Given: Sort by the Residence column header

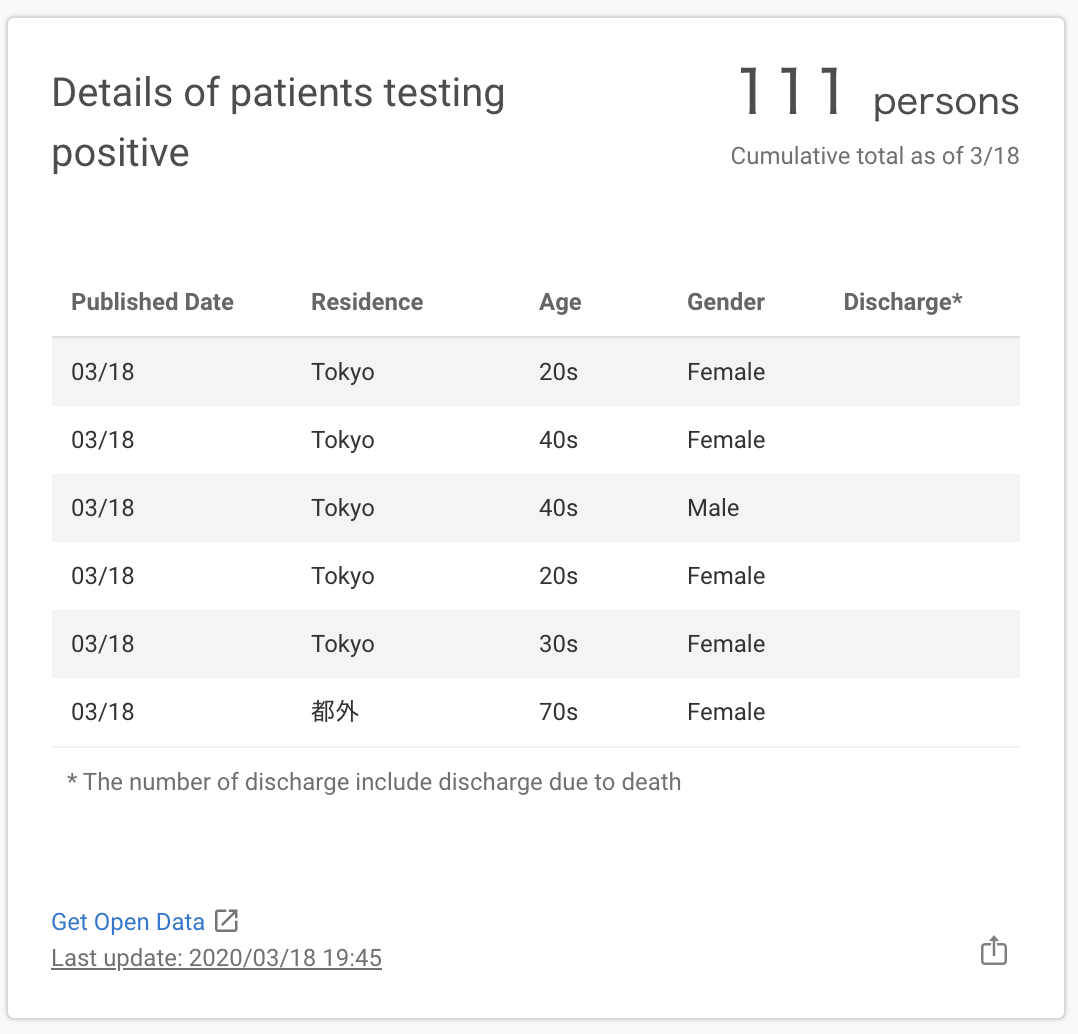Looking at the screenshot, I should click(367, 302).
